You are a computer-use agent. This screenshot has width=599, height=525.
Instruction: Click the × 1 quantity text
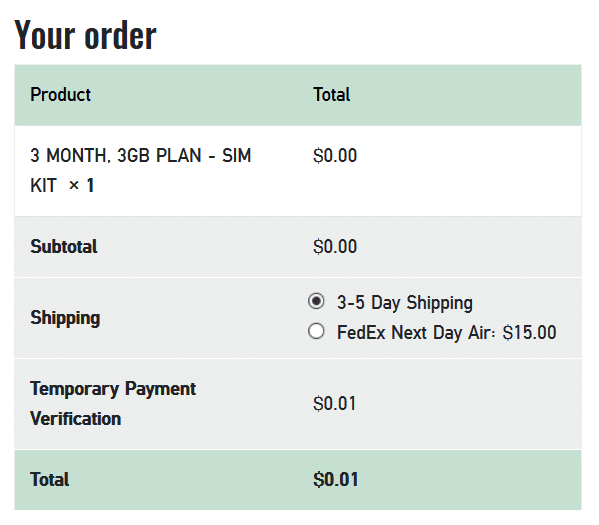tap(81, 186)
